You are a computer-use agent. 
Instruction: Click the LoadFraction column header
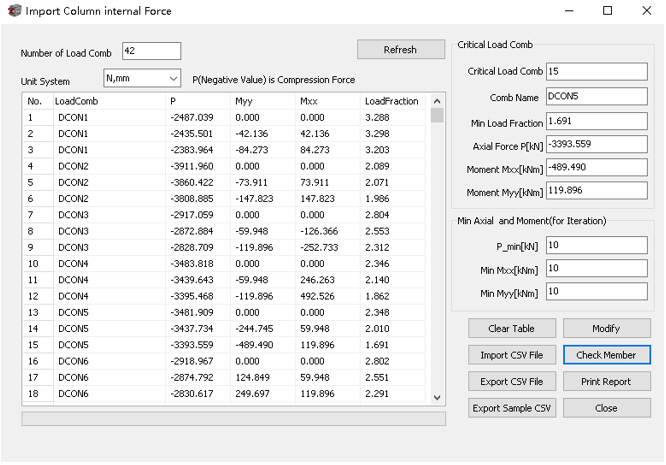(x=392, y=101)
